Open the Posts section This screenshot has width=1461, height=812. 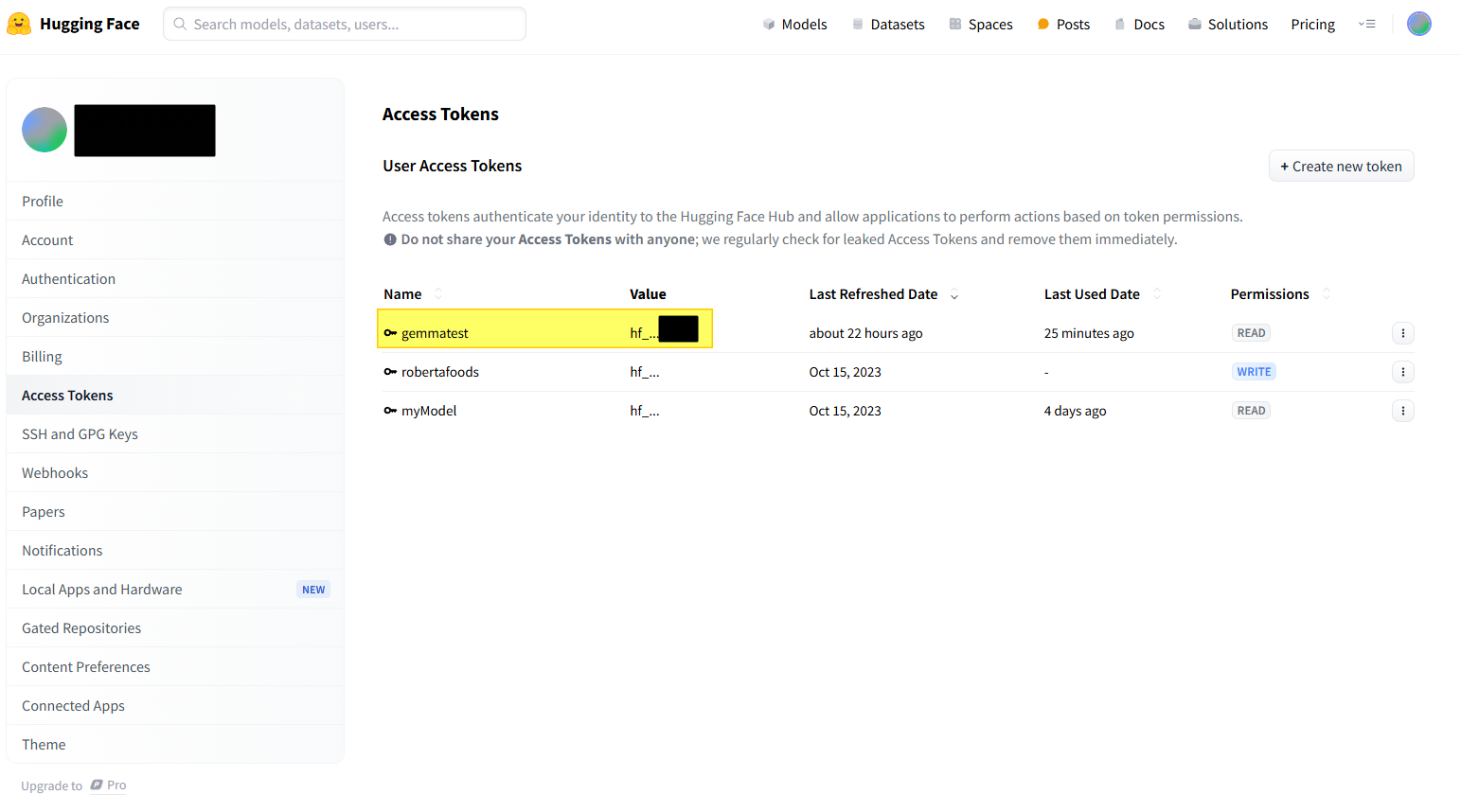coord(1063,25)
